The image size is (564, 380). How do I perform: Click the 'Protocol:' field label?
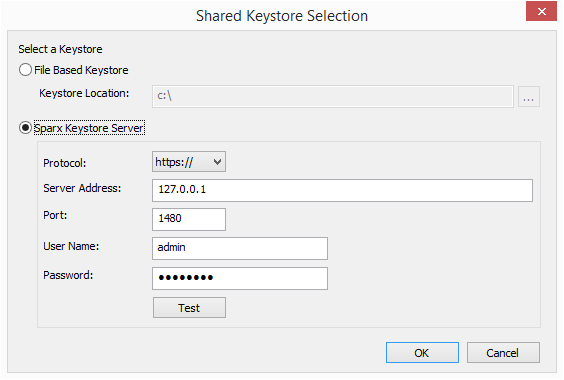64,163
